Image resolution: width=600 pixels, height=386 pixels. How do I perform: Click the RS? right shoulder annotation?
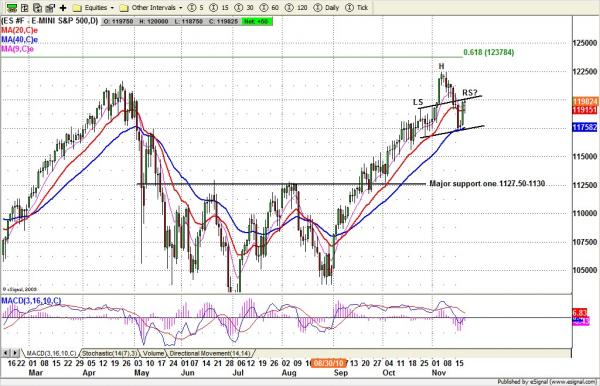470,93
